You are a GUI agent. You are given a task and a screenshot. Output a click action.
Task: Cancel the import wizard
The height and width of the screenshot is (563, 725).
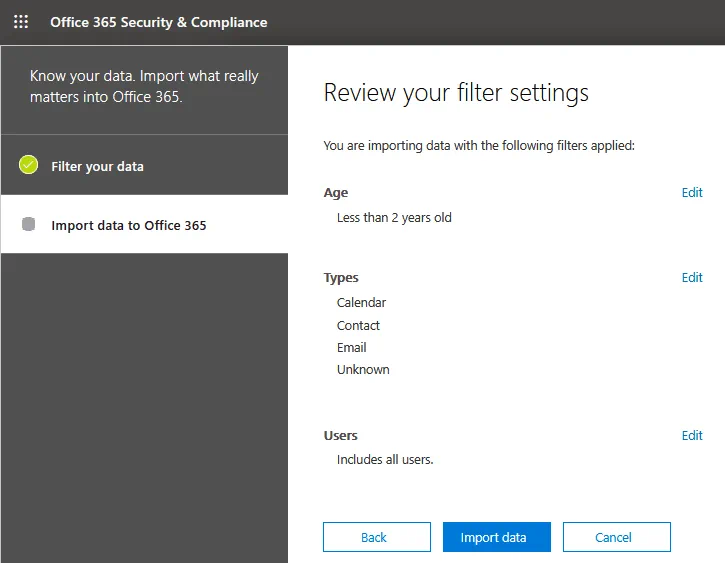pos(613,537)
